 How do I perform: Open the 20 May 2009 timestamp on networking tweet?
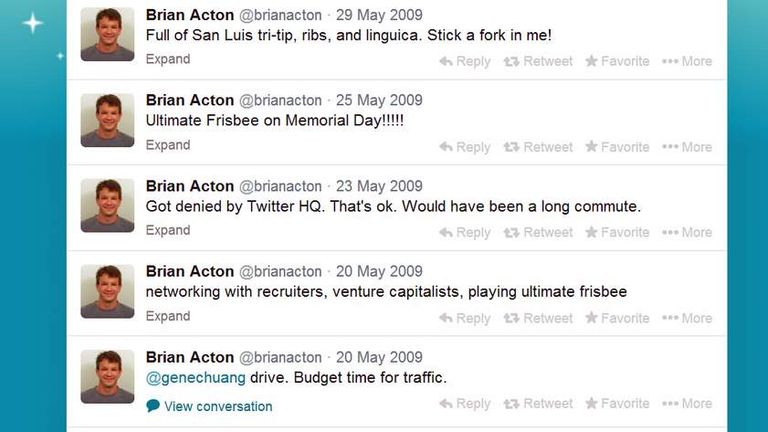coord(379,271)
